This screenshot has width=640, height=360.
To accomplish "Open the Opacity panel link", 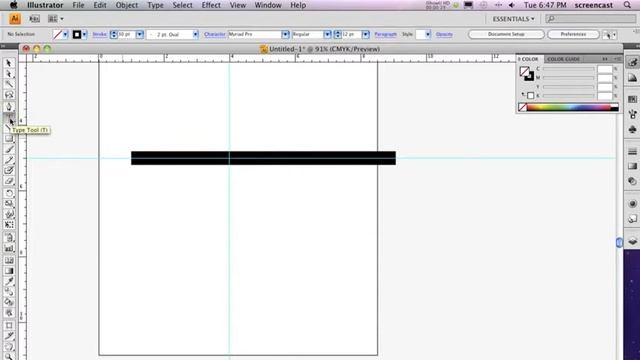I will click(444, 35).
